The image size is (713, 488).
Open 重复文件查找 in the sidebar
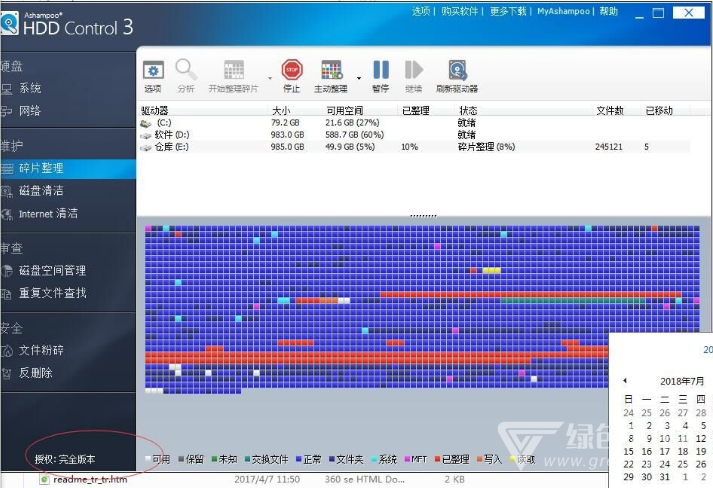(52, 293)
